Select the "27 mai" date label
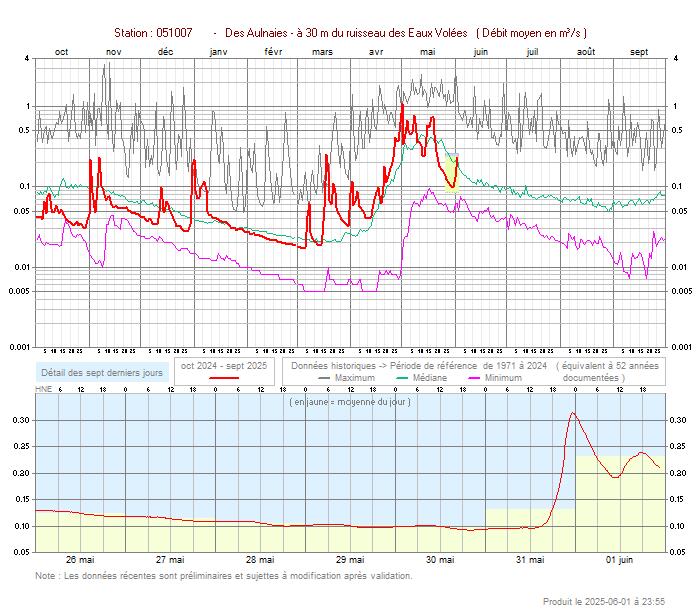 (170, 560)
